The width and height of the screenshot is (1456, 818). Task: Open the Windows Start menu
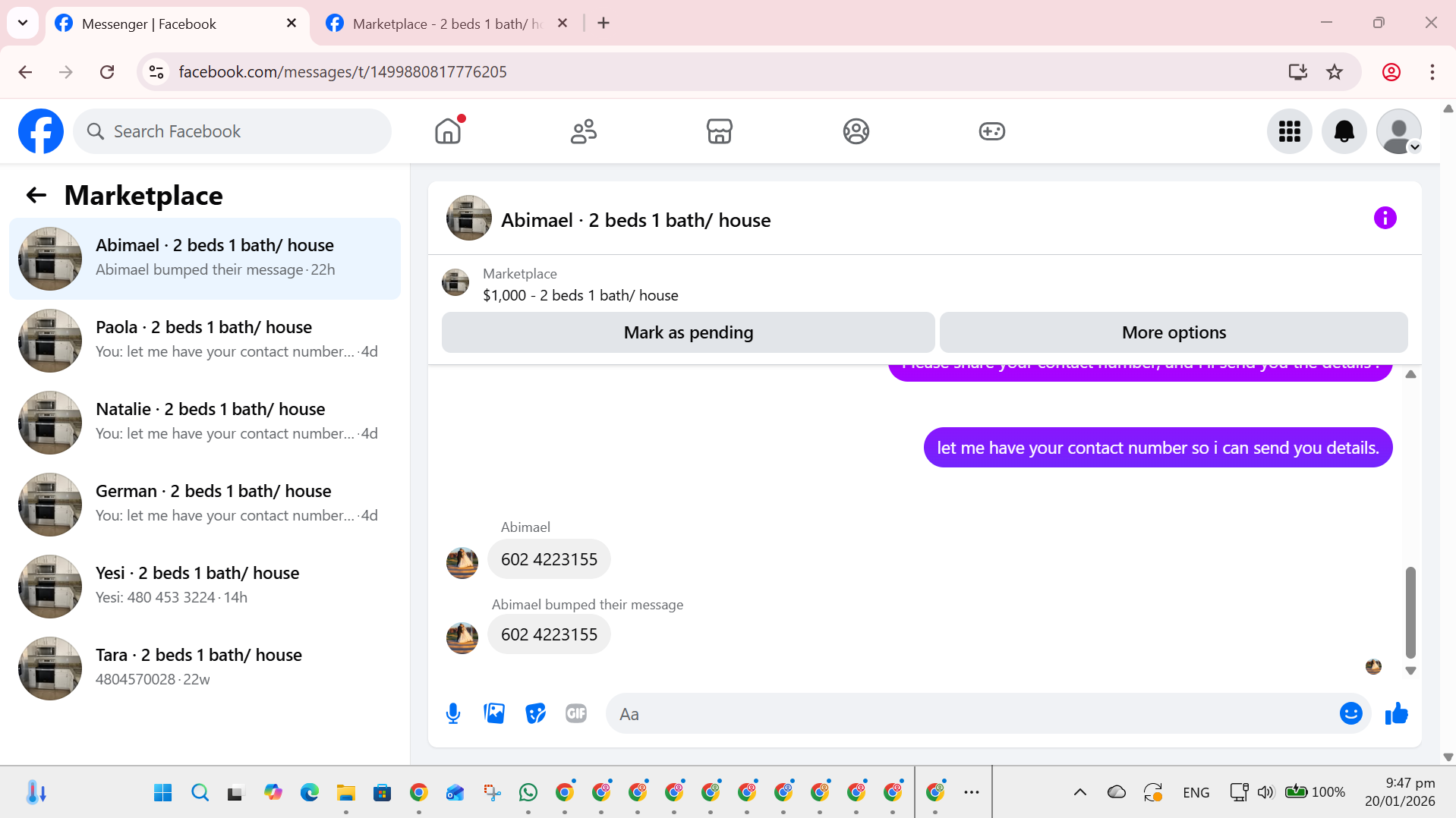pos(162,793)
